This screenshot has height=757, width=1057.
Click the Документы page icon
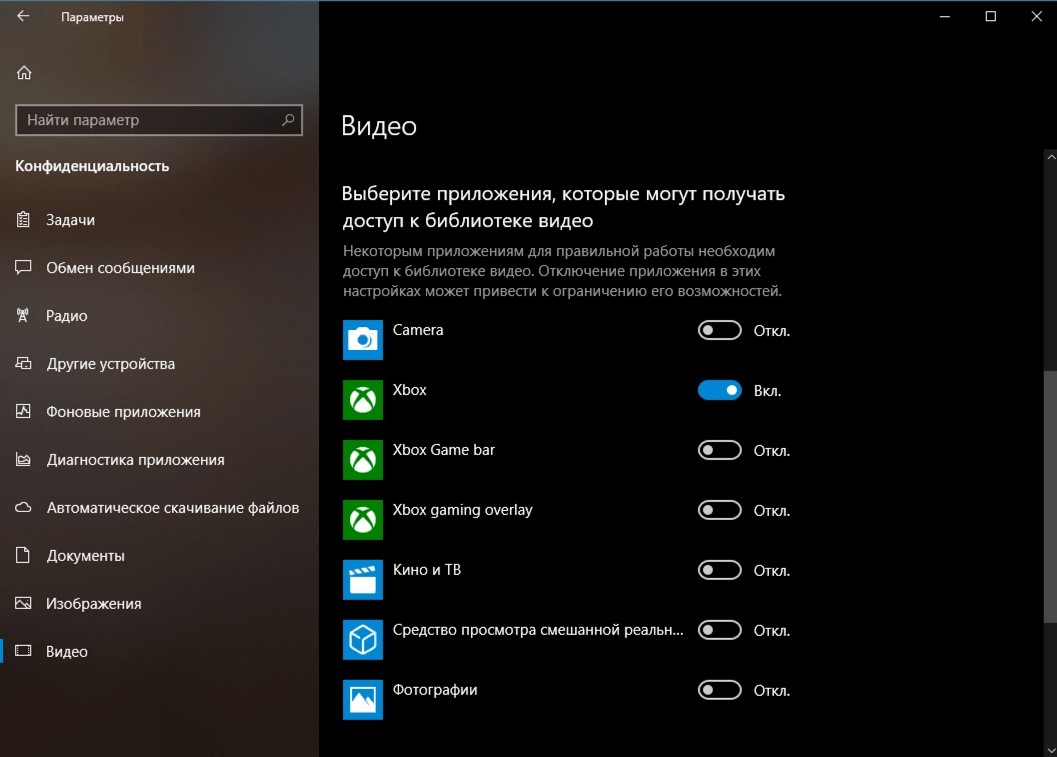pos(23,555)
